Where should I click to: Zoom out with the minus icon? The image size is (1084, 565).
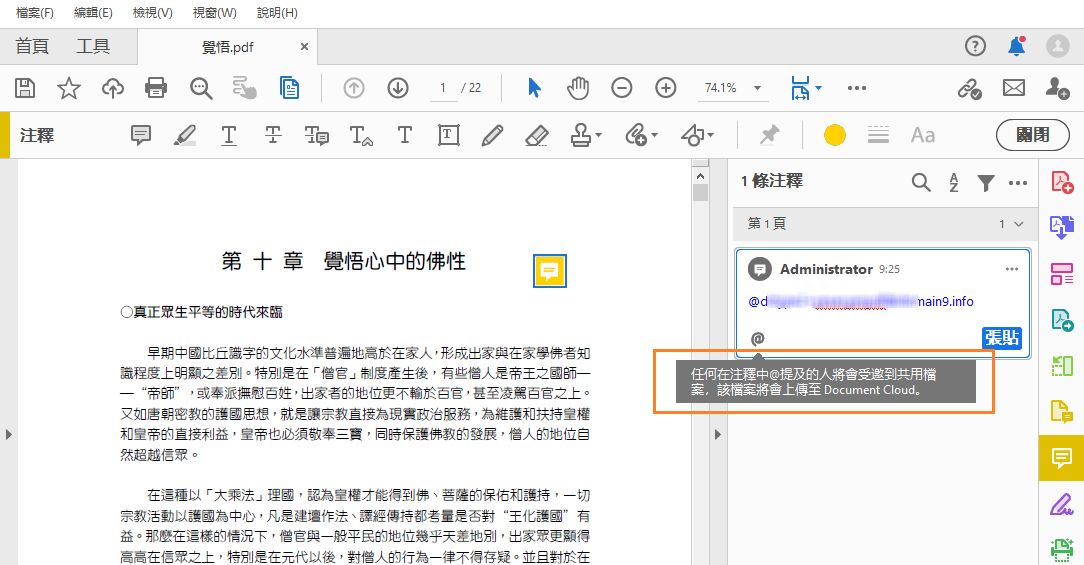(622, 88)
